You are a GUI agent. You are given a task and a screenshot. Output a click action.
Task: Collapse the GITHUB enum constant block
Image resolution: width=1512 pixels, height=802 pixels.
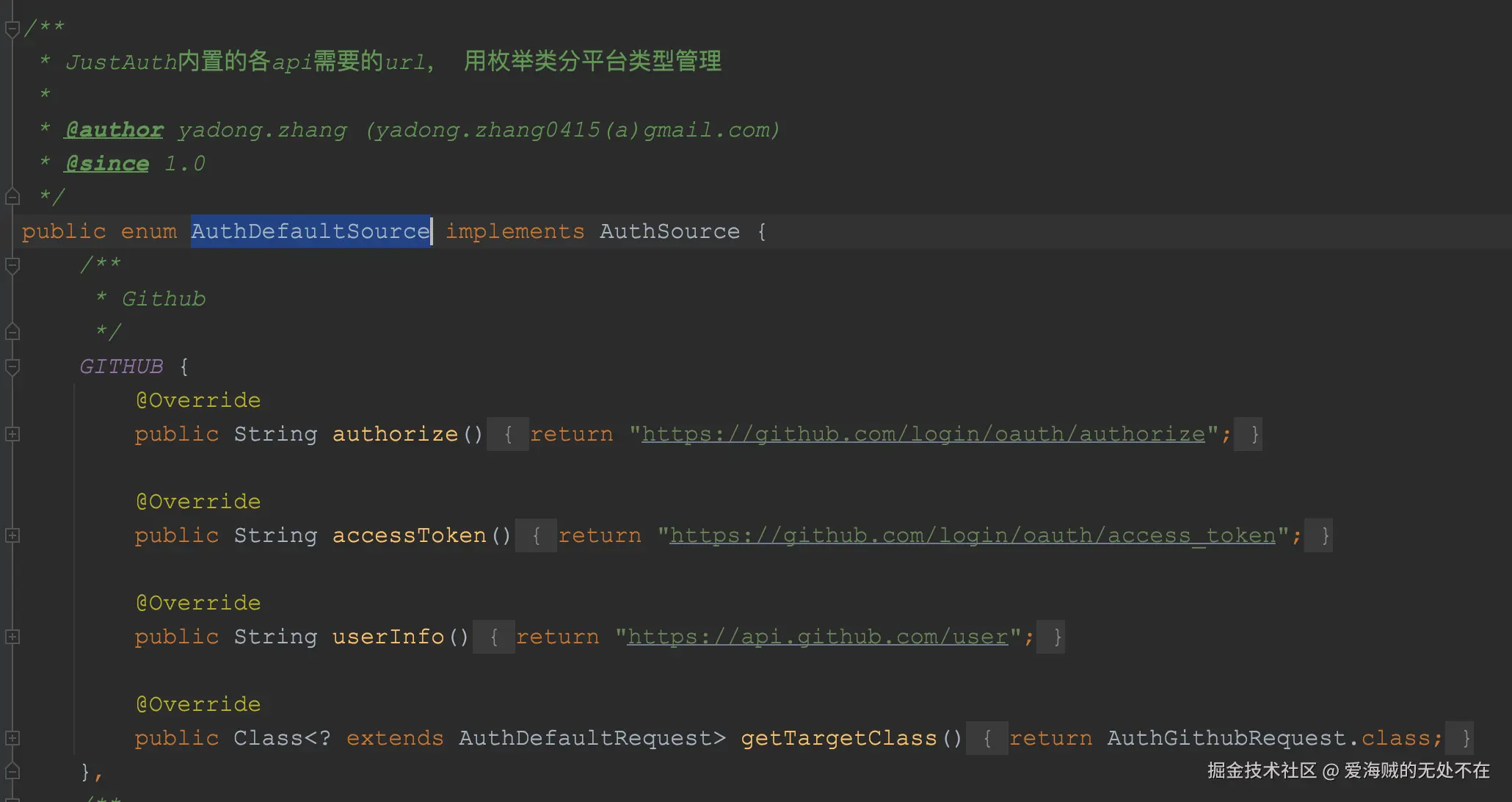point(12,366)
